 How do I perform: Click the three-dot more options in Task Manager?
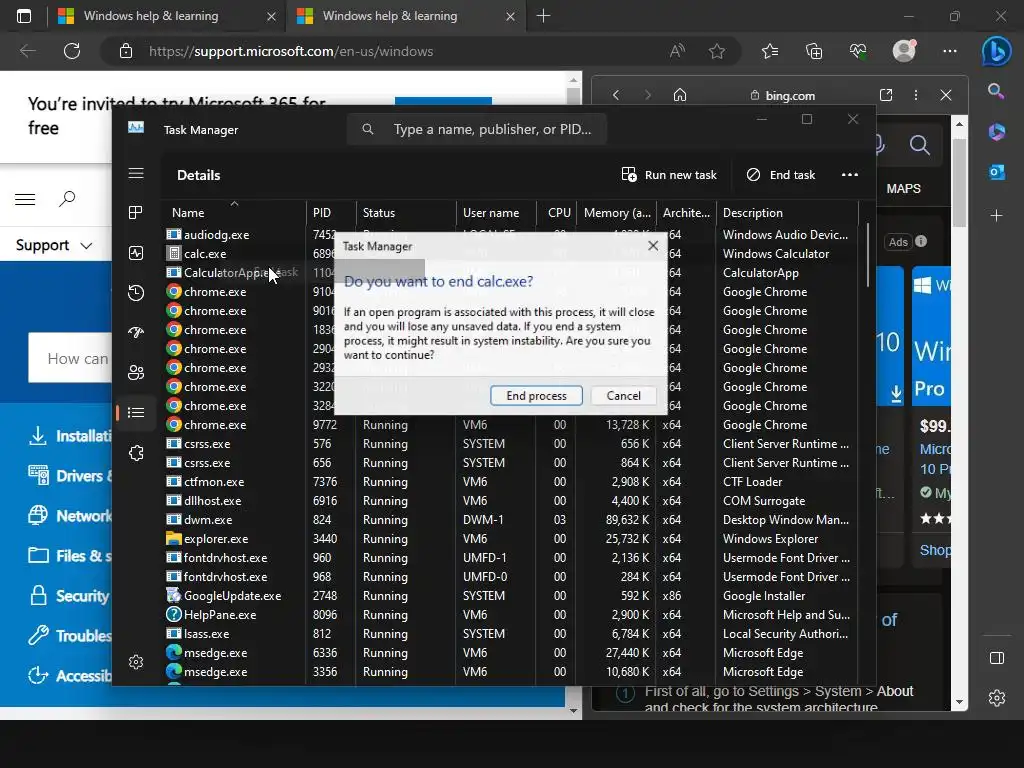[x=850, y=174]
